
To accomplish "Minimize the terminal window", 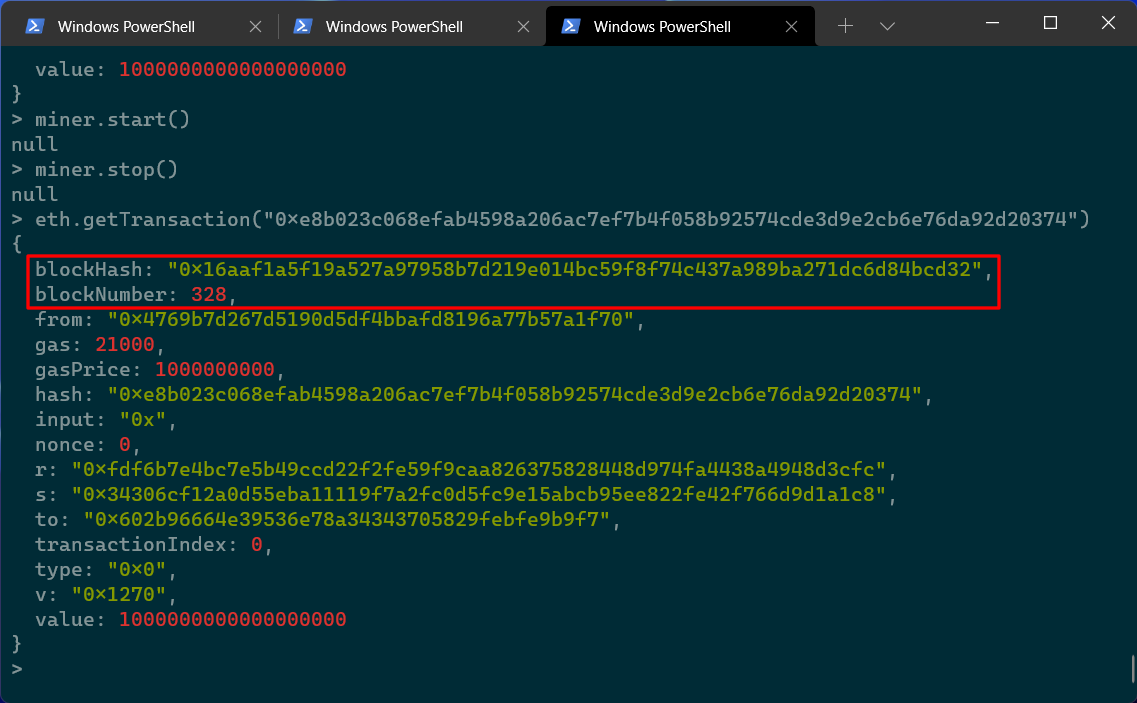I will 991,21.
